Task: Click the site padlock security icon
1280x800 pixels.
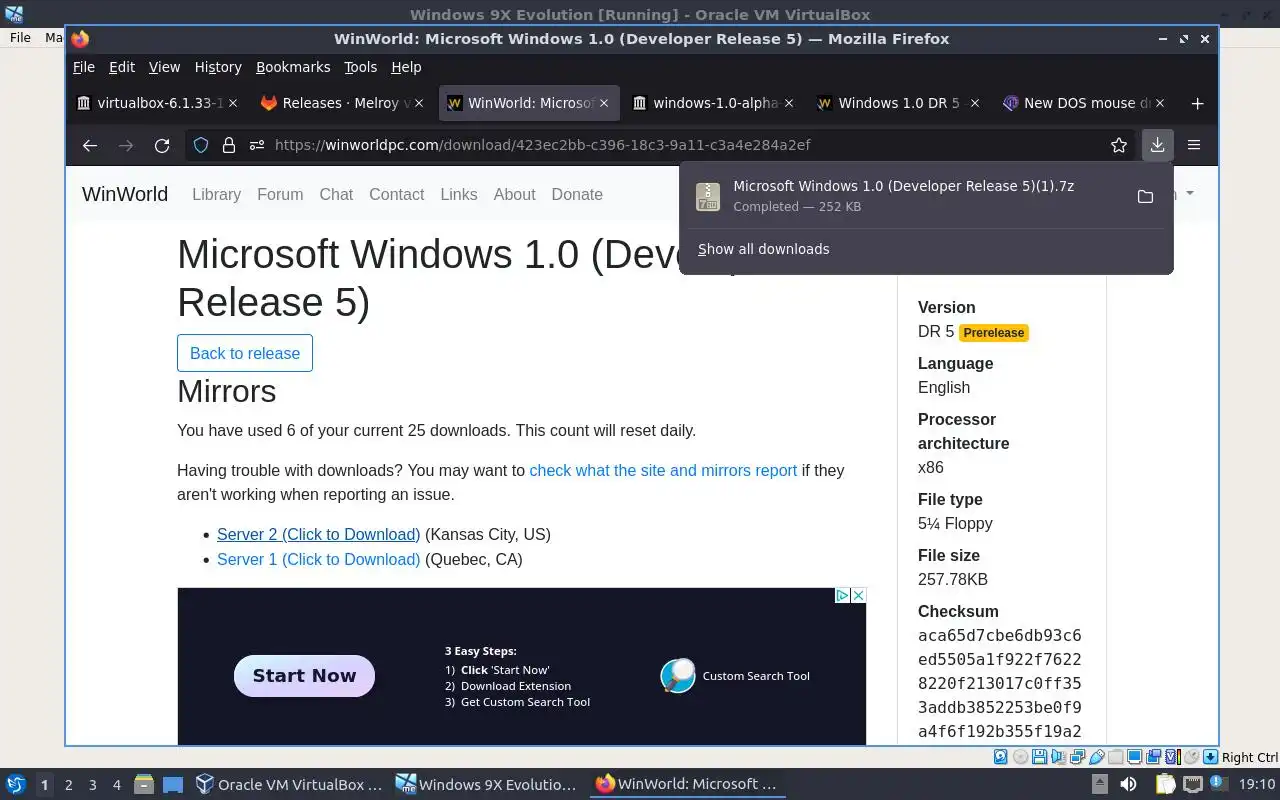Action: pos(228,145)
